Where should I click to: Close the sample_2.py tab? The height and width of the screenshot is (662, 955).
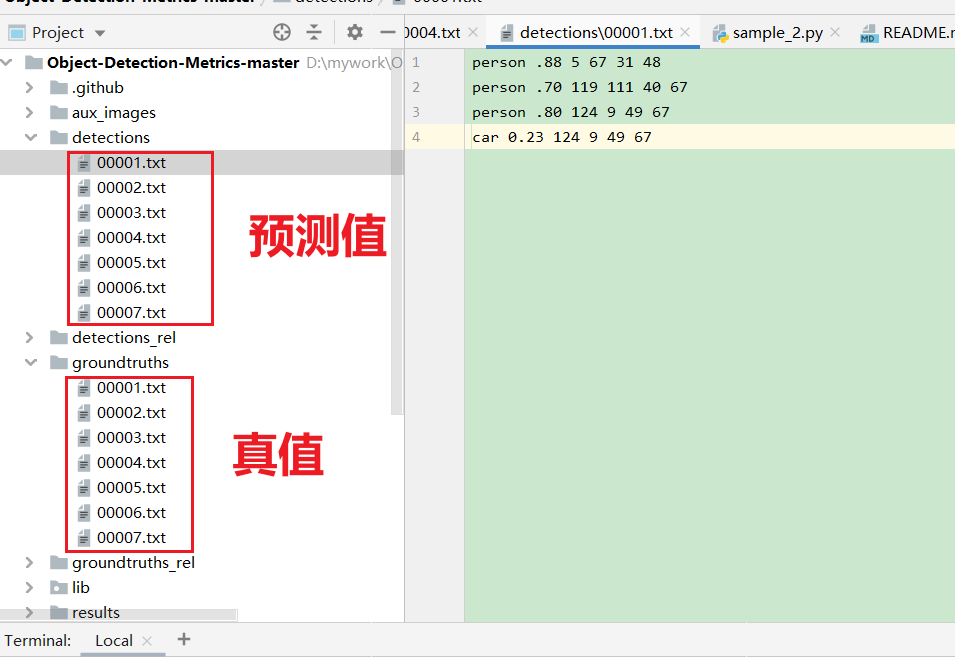tap(835, 32)
